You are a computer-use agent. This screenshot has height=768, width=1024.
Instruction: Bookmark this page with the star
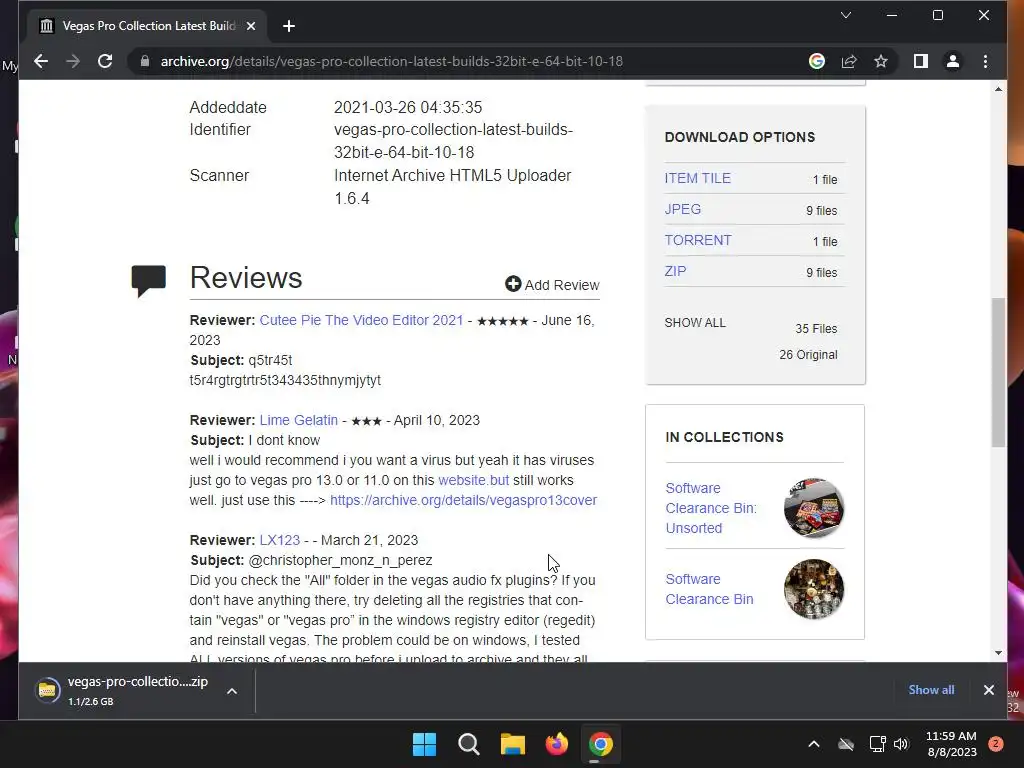tap(881, 61)
